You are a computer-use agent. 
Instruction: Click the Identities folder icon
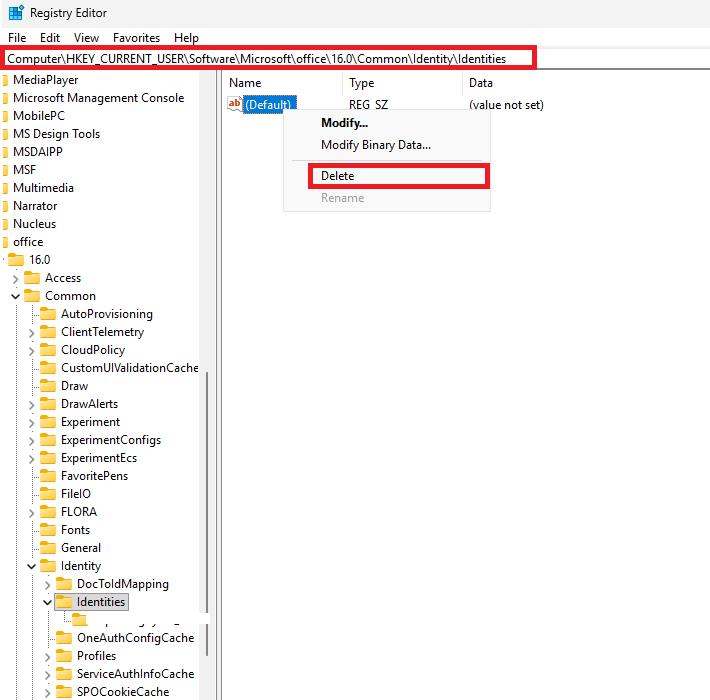tap(64, 601)
